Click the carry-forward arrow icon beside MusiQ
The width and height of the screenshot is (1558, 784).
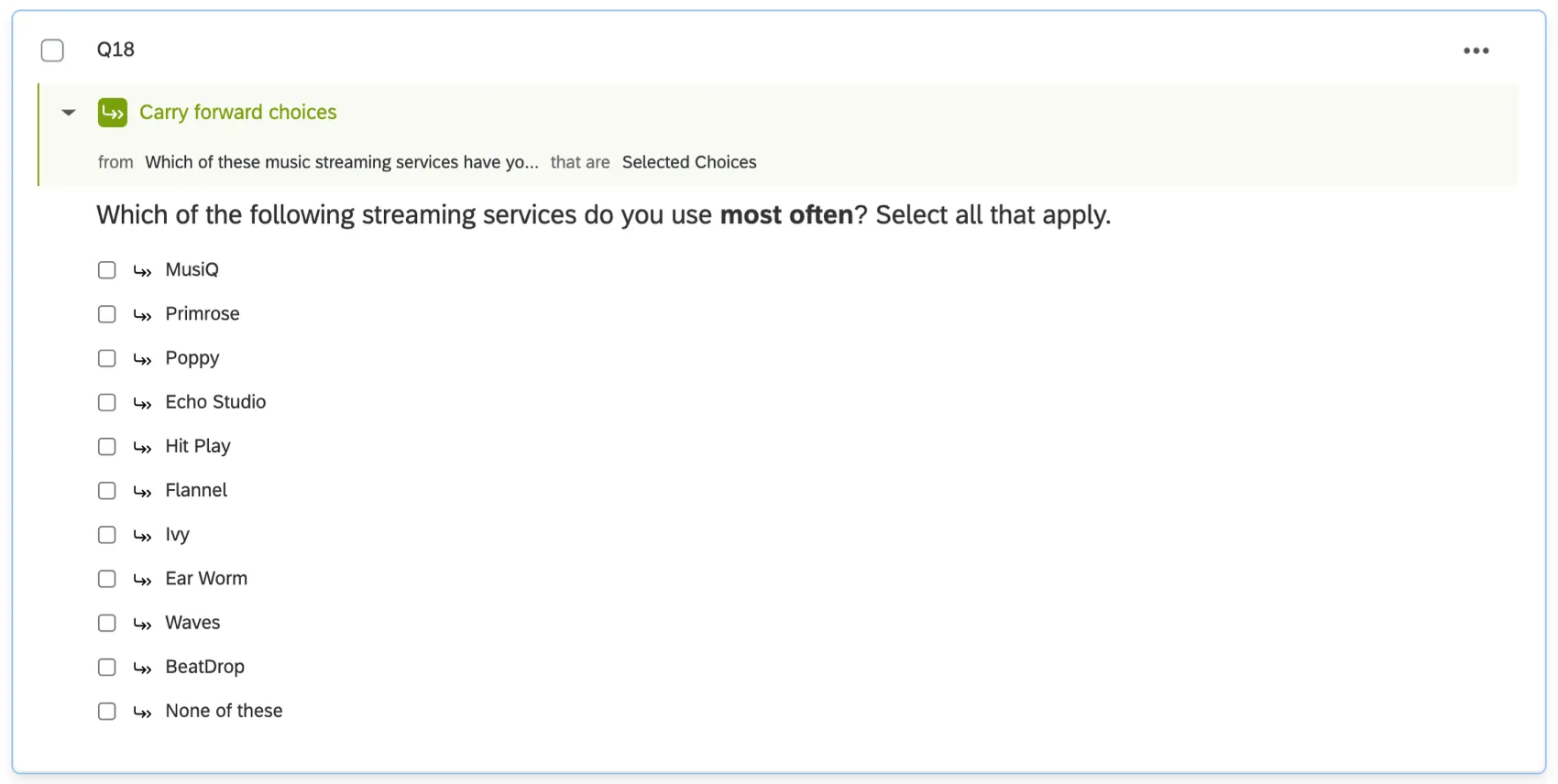click(x=142, y=270)
